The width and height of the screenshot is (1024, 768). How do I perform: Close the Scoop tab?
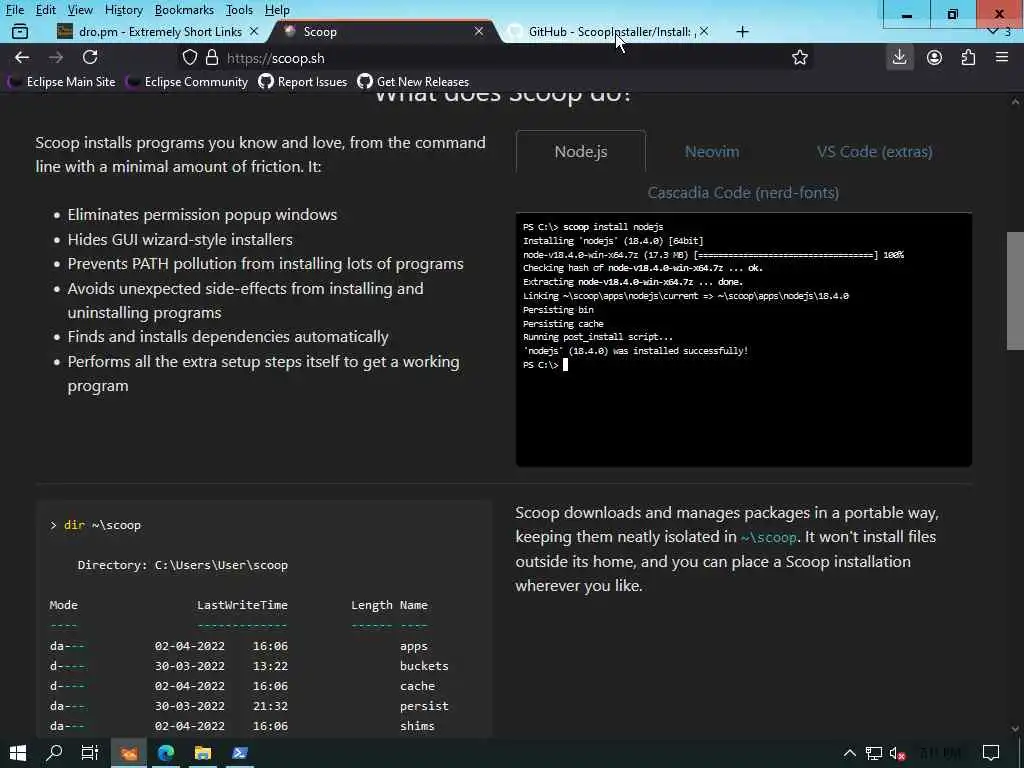(479, 31)
